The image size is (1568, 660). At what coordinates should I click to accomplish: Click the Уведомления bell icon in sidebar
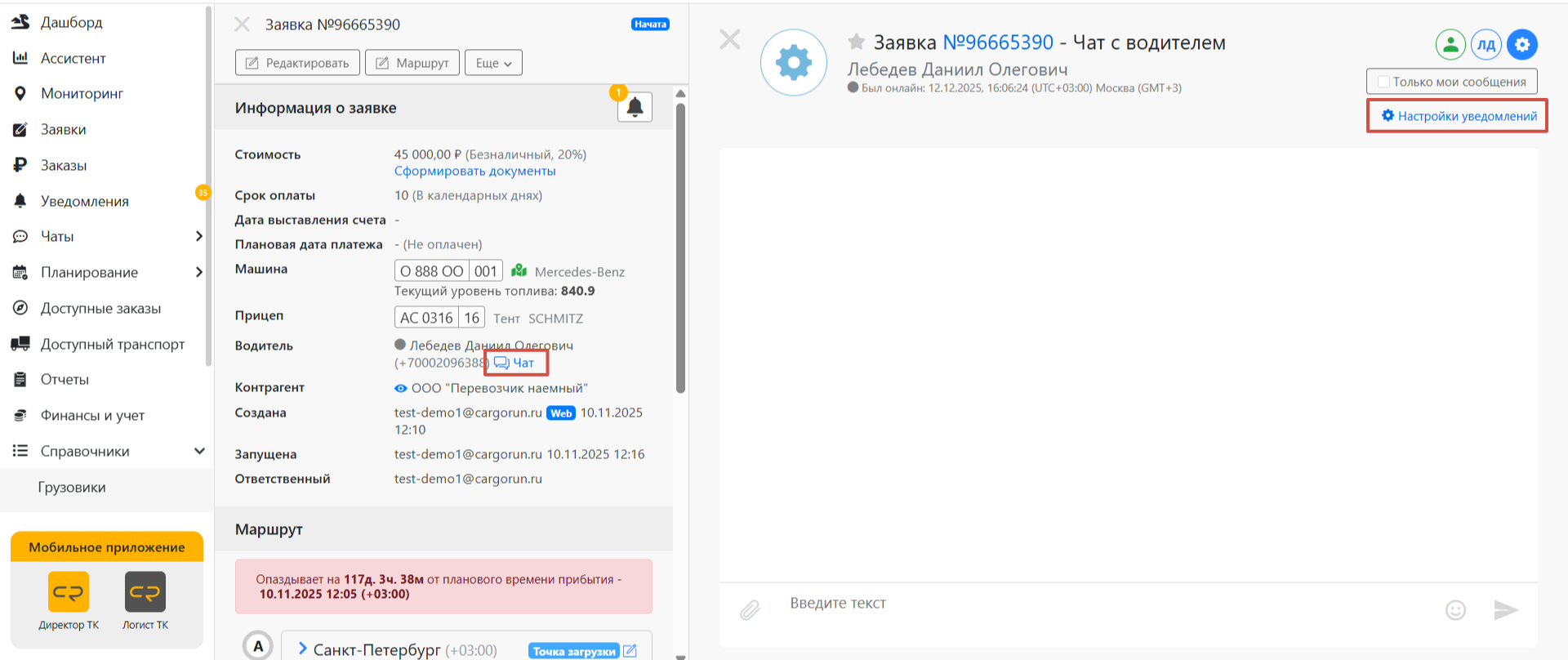pos(20,201)
